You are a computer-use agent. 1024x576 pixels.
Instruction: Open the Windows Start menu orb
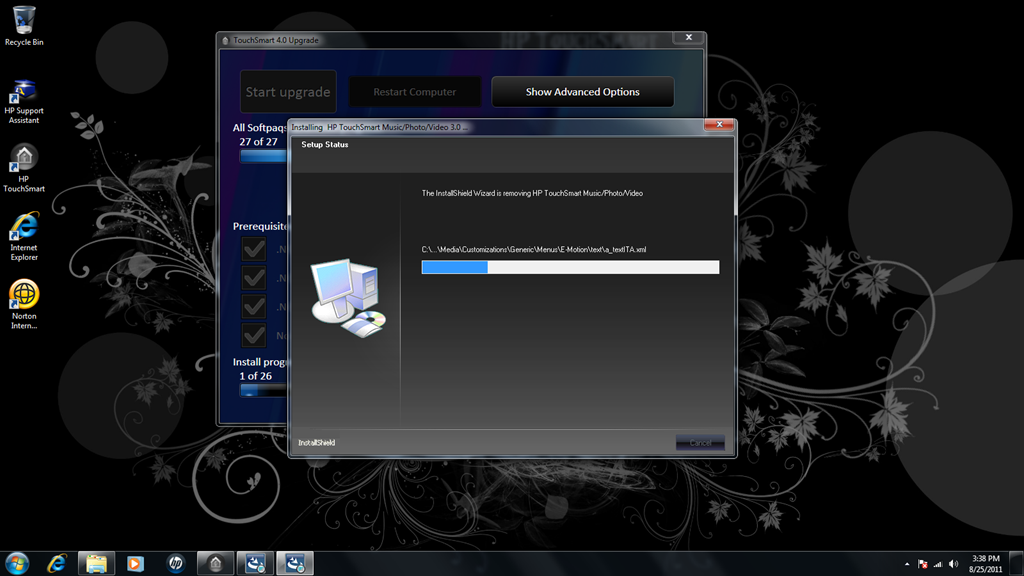pyautogui.click(x=17, y=563)
